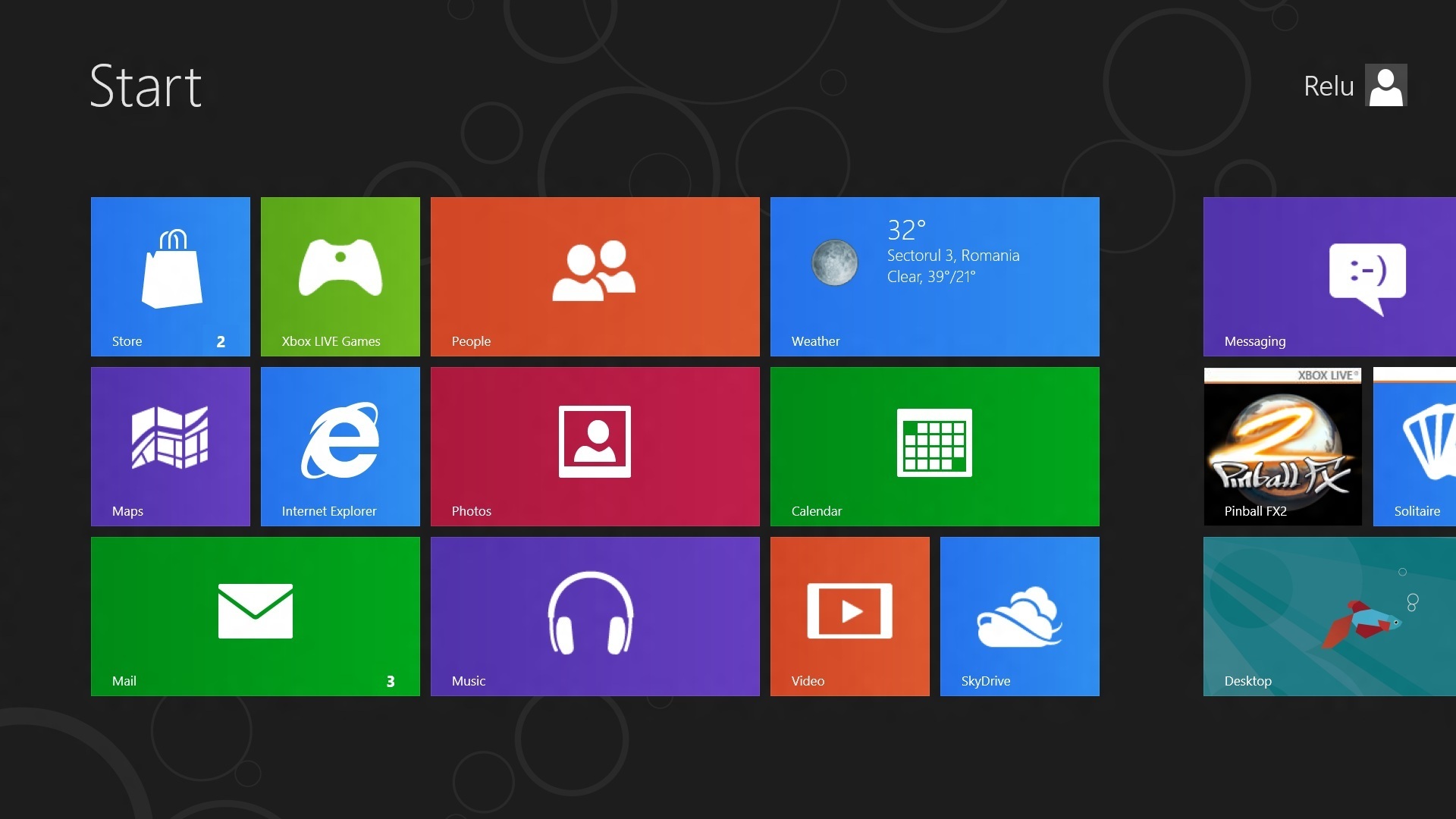Open the Internet Explorer tile
This screenshot has height=819, width=1456.
340,447
